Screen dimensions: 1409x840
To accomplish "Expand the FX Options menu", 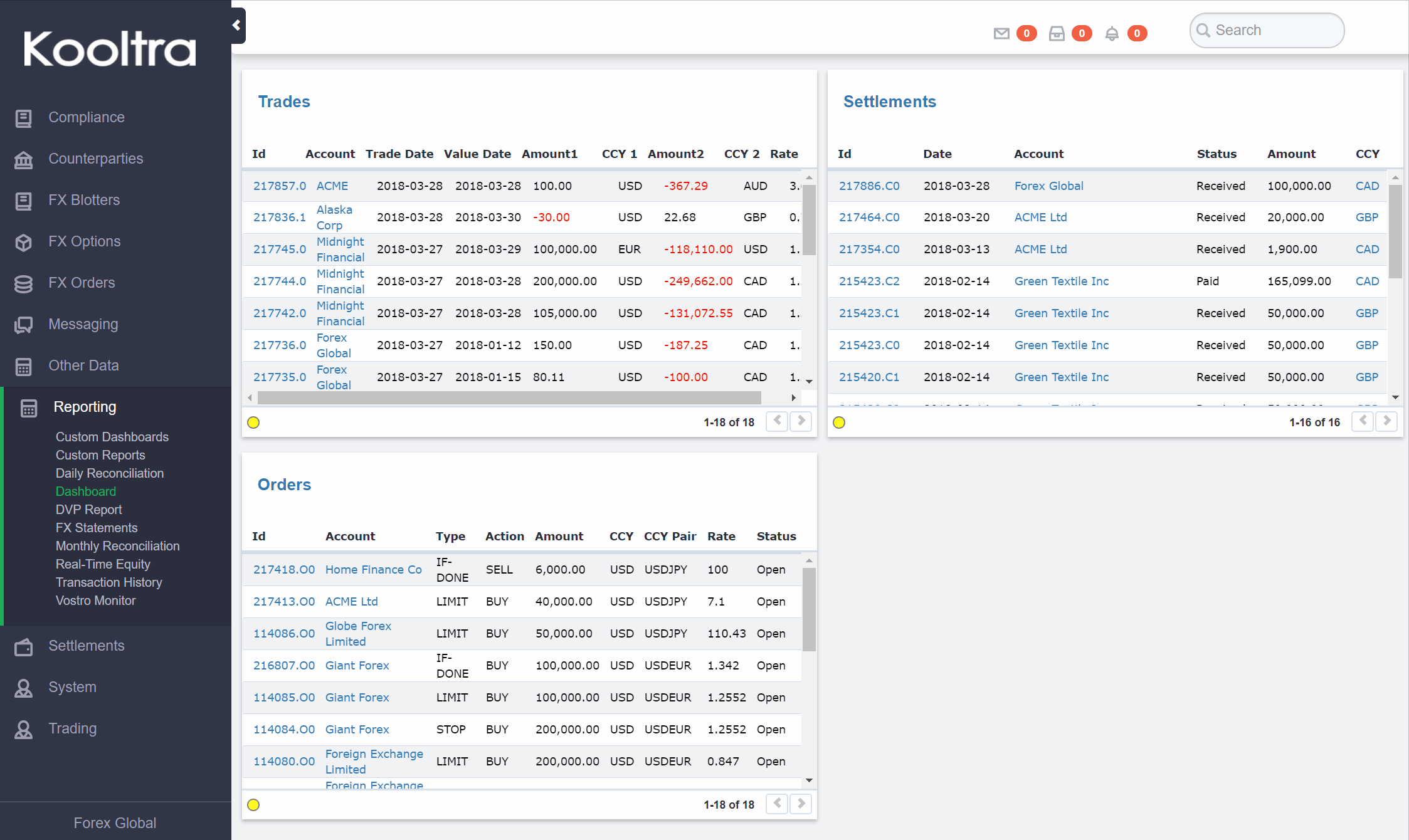I will tap(85, 241).
